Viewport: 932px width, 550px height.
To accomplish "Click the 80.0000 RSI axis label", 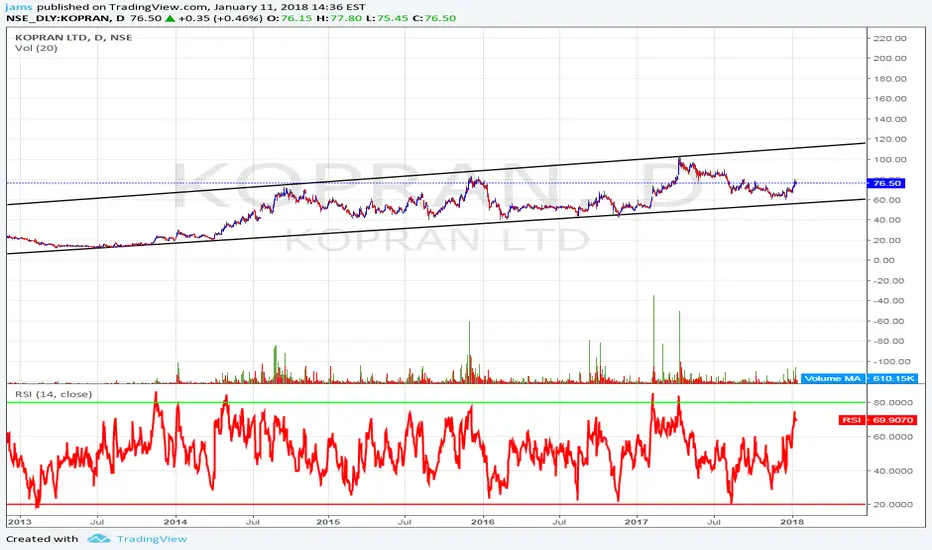I will point(893,403).
